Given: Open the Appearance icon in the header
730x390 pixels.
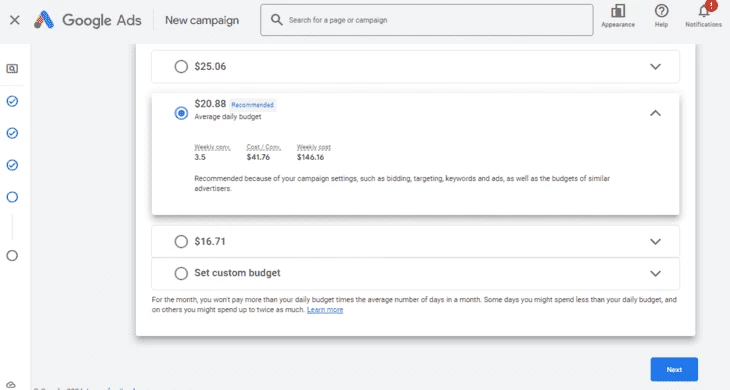Looking at the screenshot, I should [x=618, y=16].
